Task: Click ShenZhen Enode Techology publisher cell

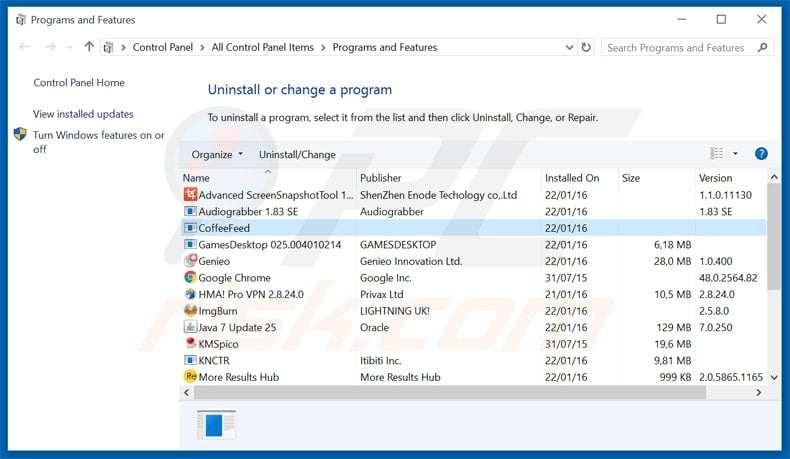Action: click(x=438, y=195)
